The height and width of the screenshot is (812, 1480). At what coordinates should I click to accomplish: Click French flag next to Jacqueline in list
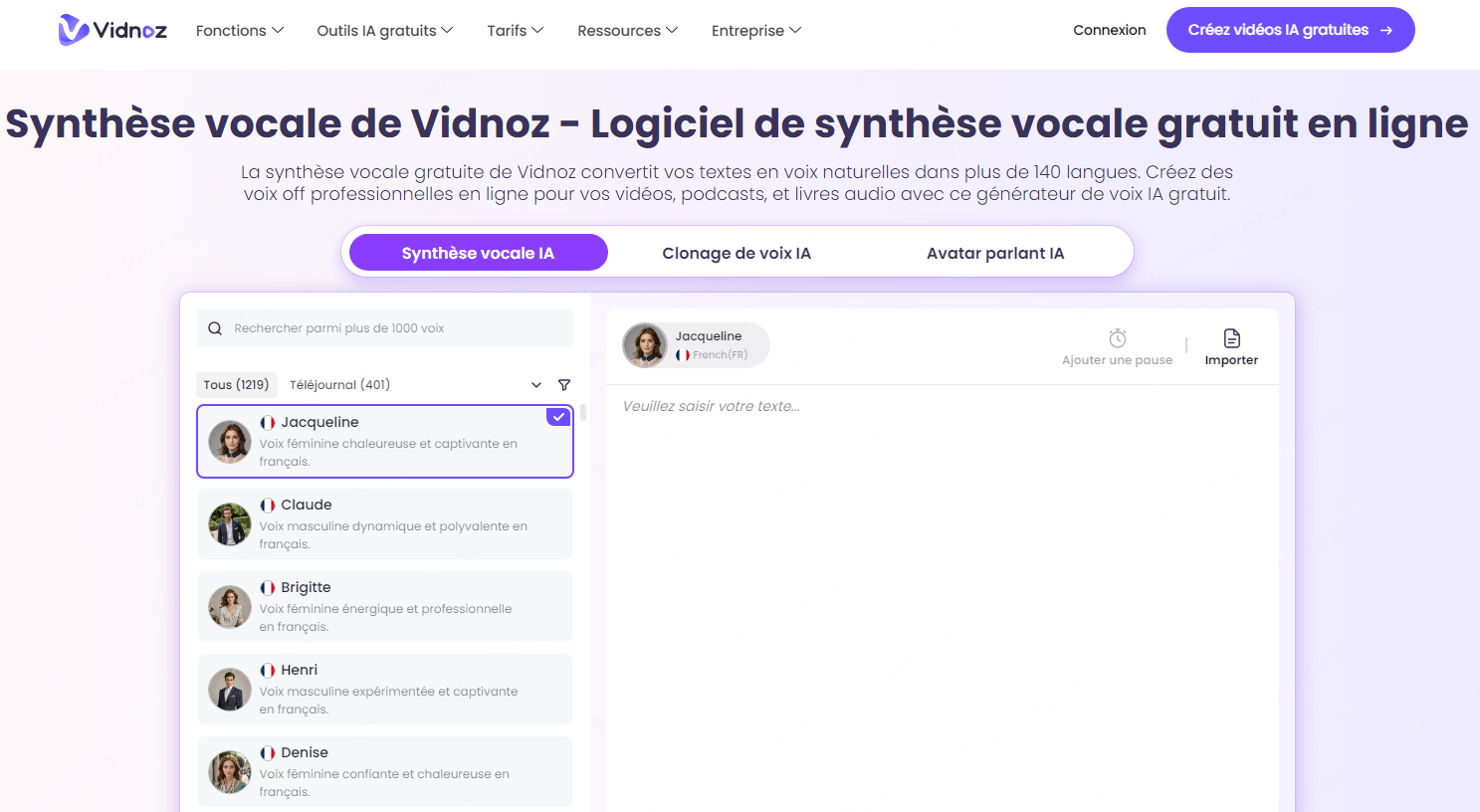268,423
